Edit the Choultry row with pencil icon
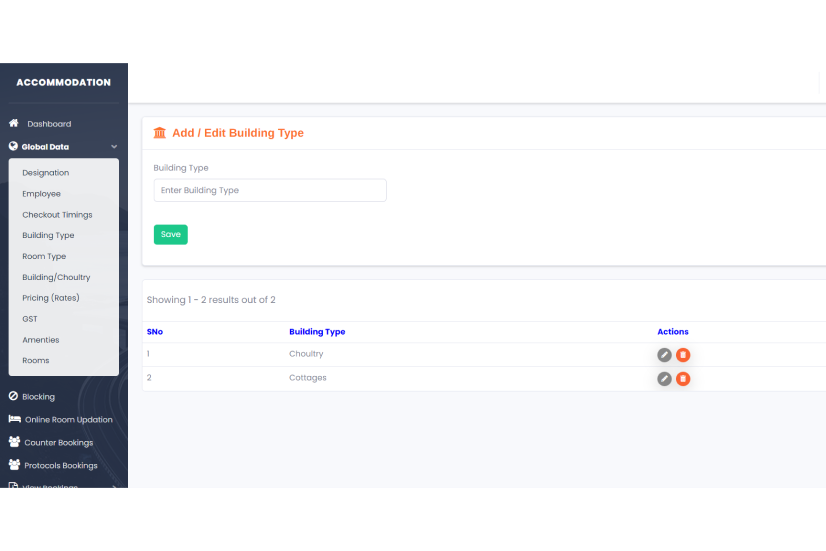The image size is (826, 551). point(664,355)
